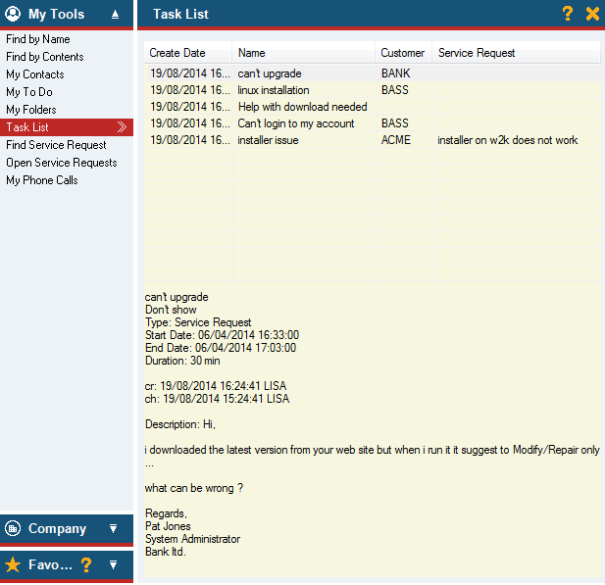605x585 pixels.
Task: Open Find by Name
Action: point(38,39)
